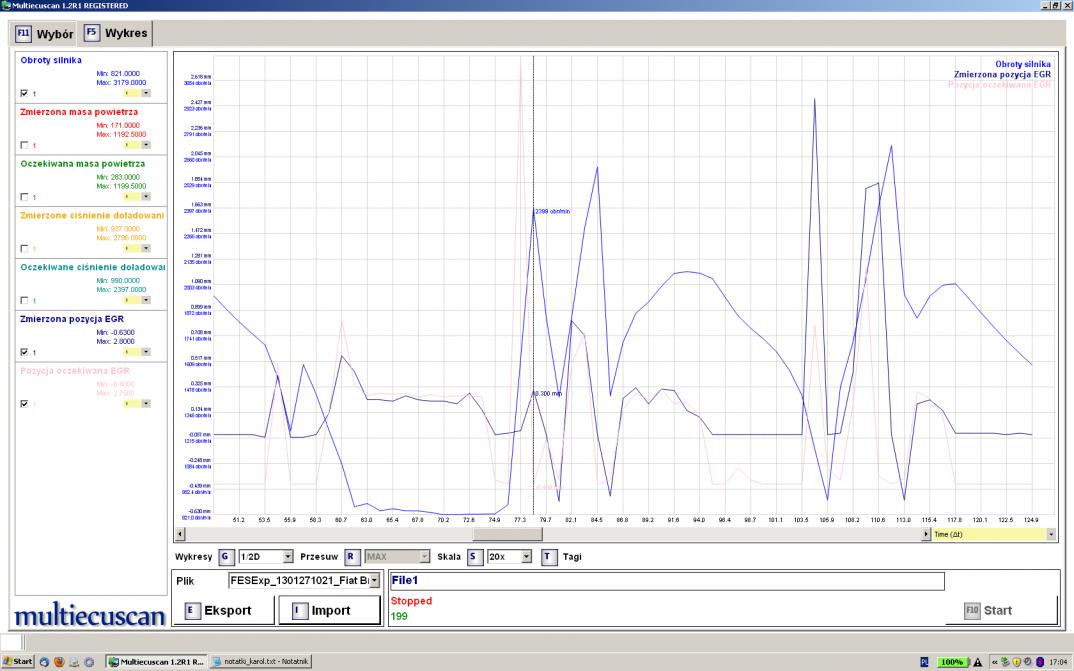Open the Zmierzone ciśnienie doładowania yellow dropdown
The width and height of the screenshot is (1074, 671).
[x=137, y=249]
